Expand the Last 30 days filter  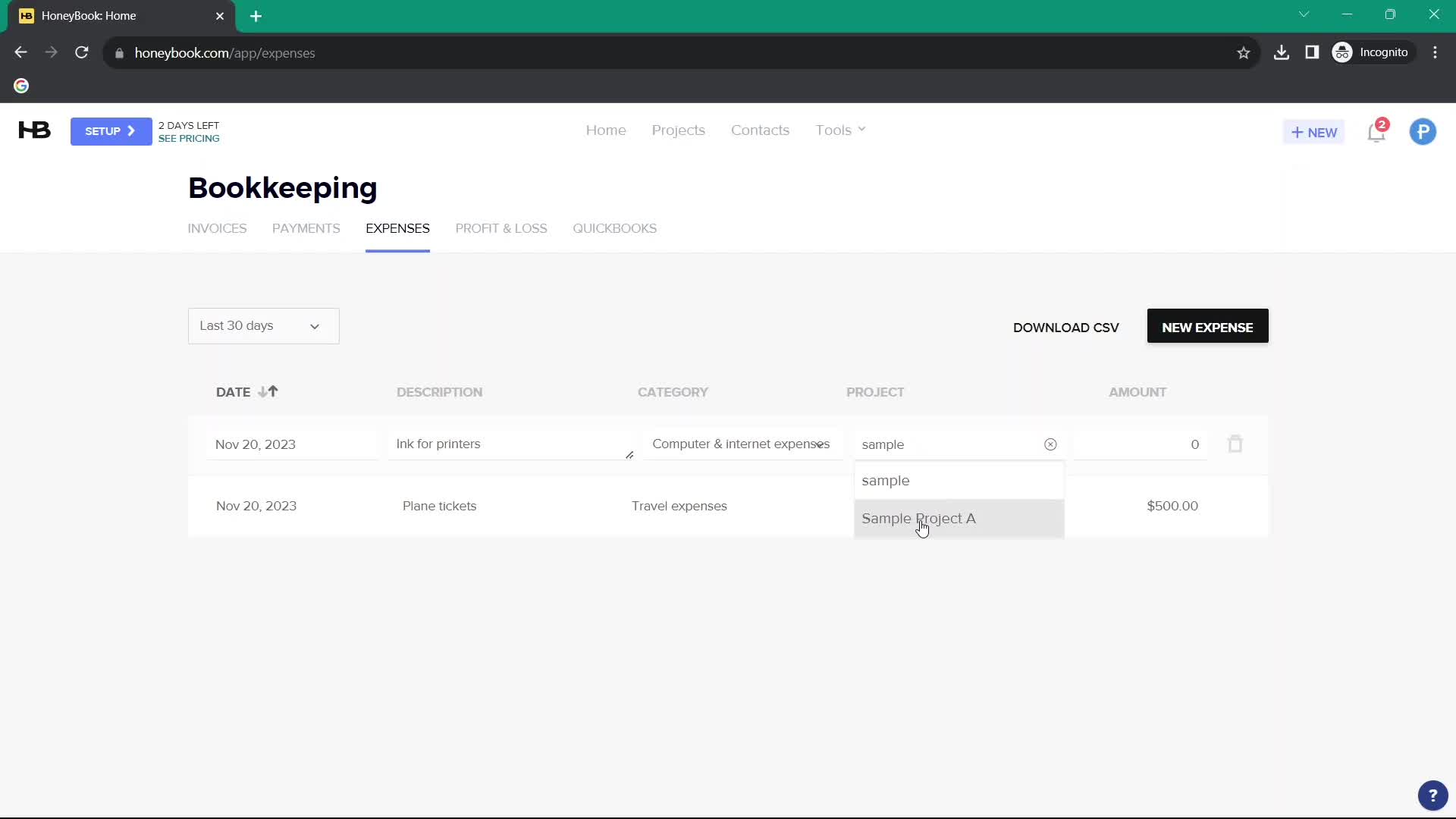coord(263,326)
